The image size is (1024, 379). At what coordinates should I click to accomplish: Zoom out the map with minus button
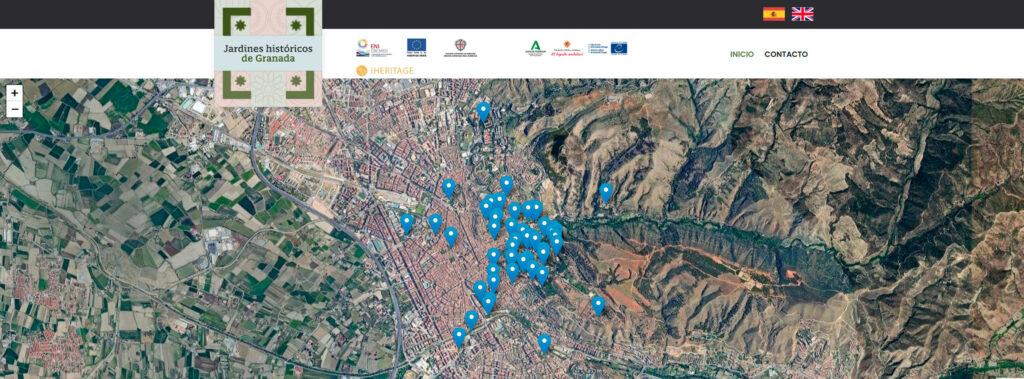[x=14, y=109]
